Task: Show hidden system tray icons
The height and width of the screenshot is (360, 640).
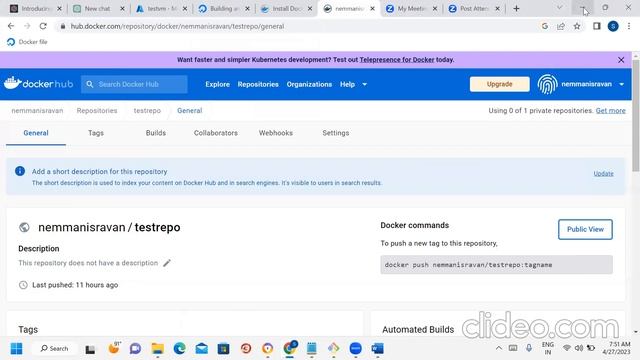Action: pos(499,348)
